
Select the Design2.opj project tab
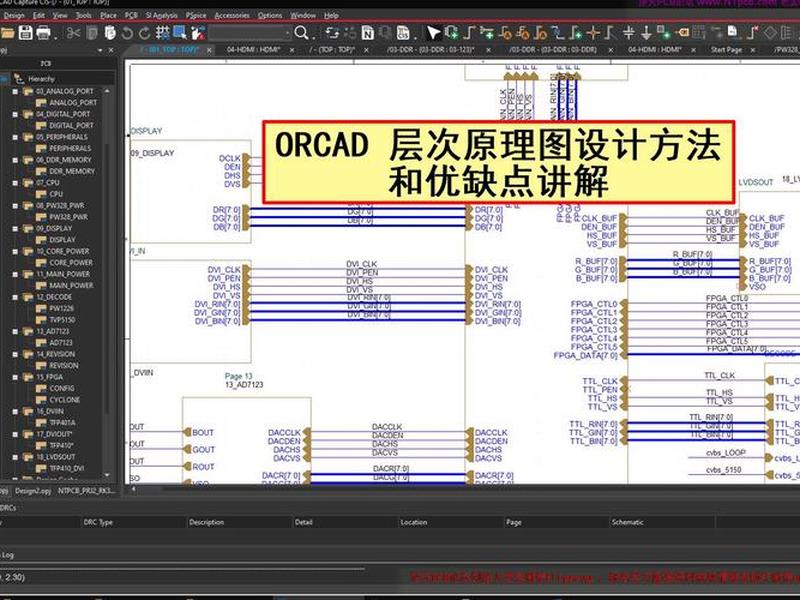tap(33, 491)
